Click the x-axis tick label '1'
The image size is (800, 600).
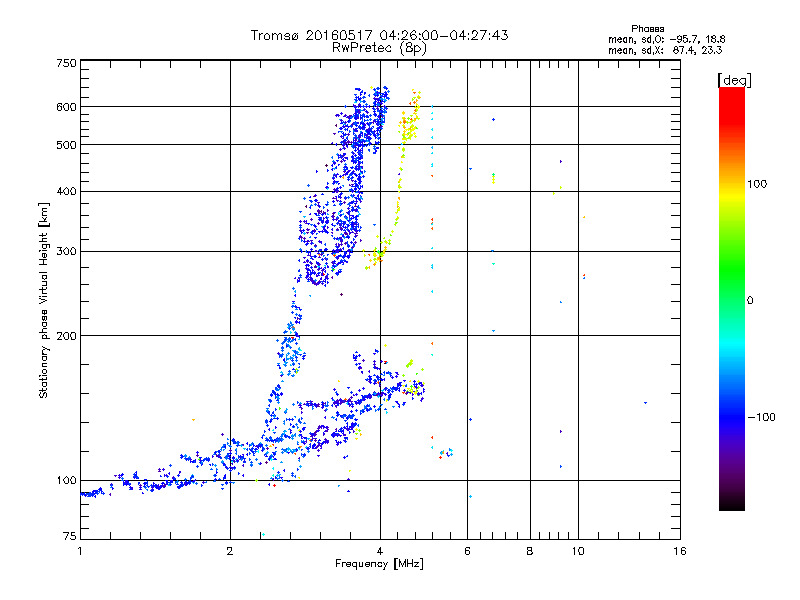tap(80, 551)
